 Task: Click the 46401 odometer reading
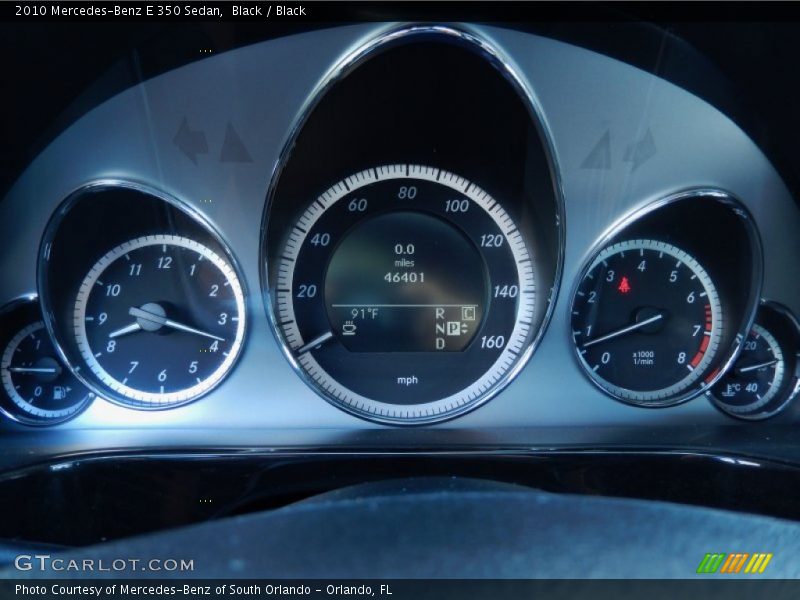(404, 277)
